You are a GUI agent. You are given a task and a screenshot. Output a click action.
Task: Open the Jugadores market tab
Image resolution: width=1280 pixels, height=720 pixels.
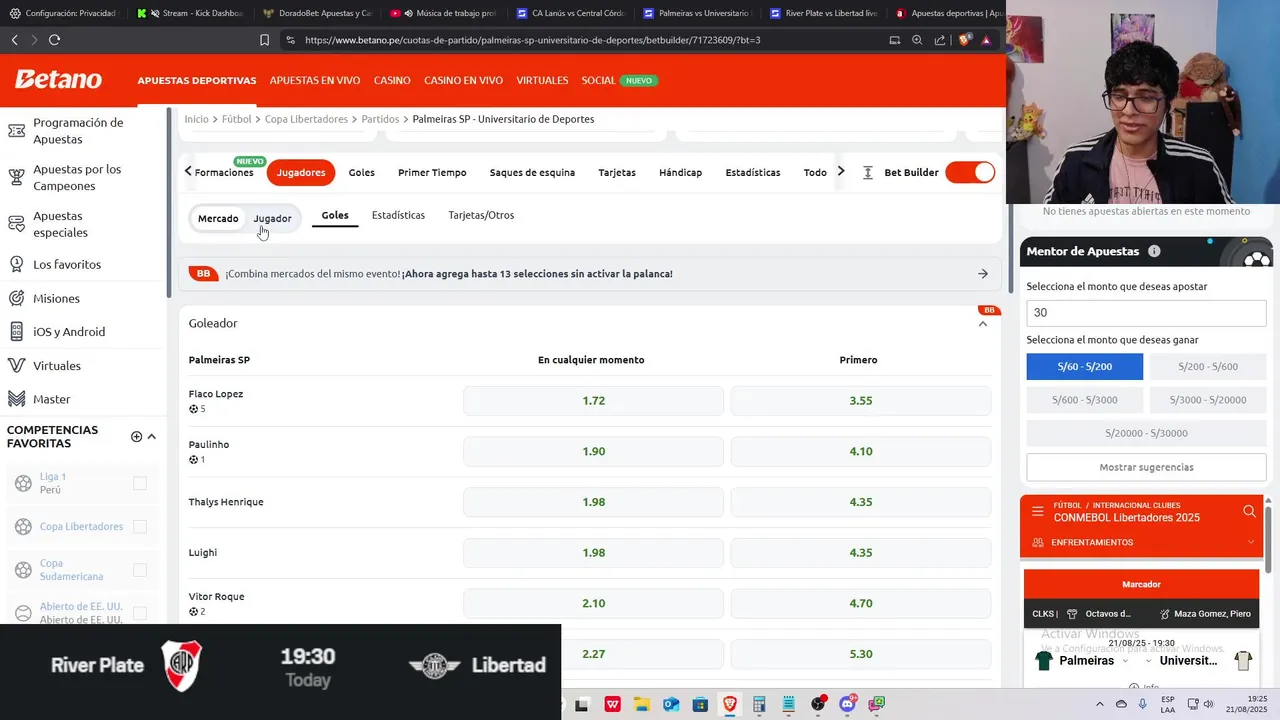(x=301, y=172)
